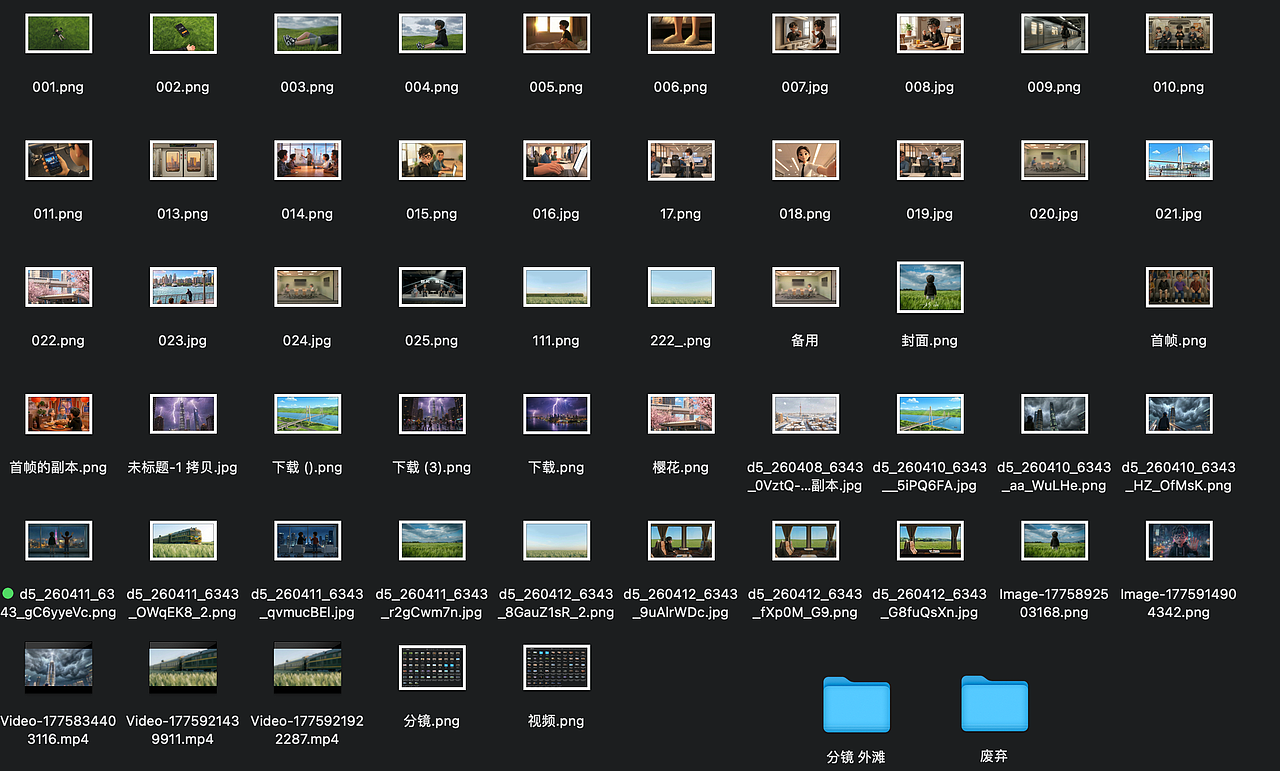Select the d5_260410_6343__5iPQ6FA.jpg thumbnail

tap(930, 414)
